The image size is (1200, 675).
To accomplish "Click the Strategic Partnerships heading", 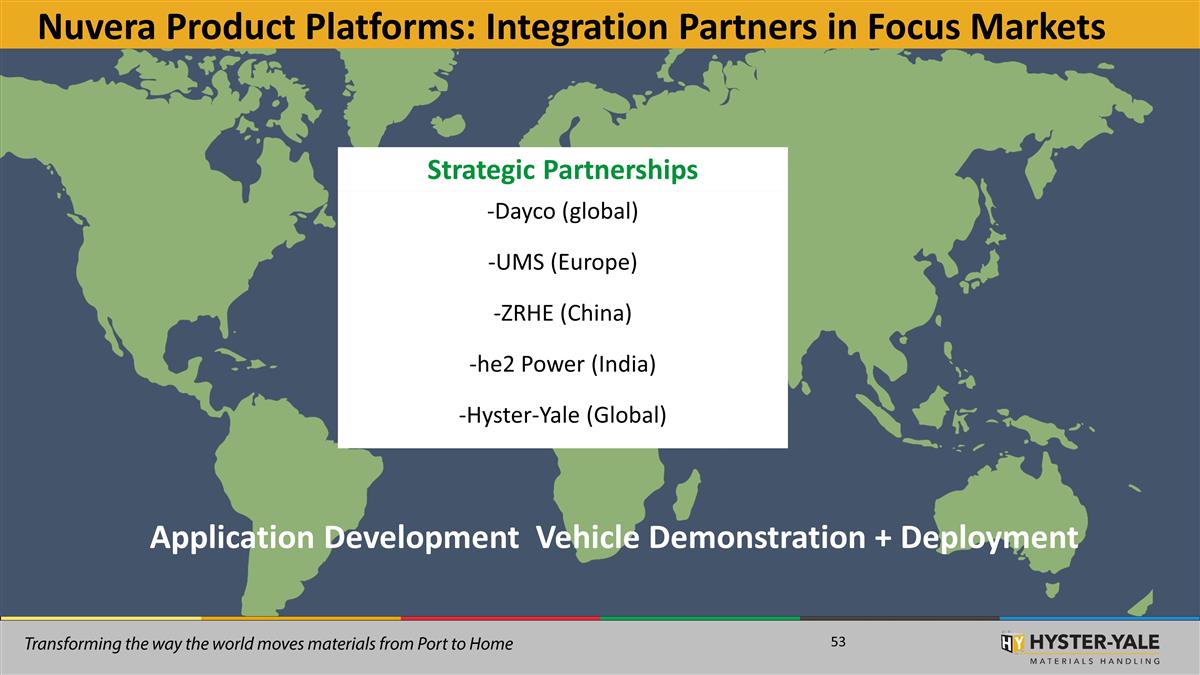I will point(563,171).
